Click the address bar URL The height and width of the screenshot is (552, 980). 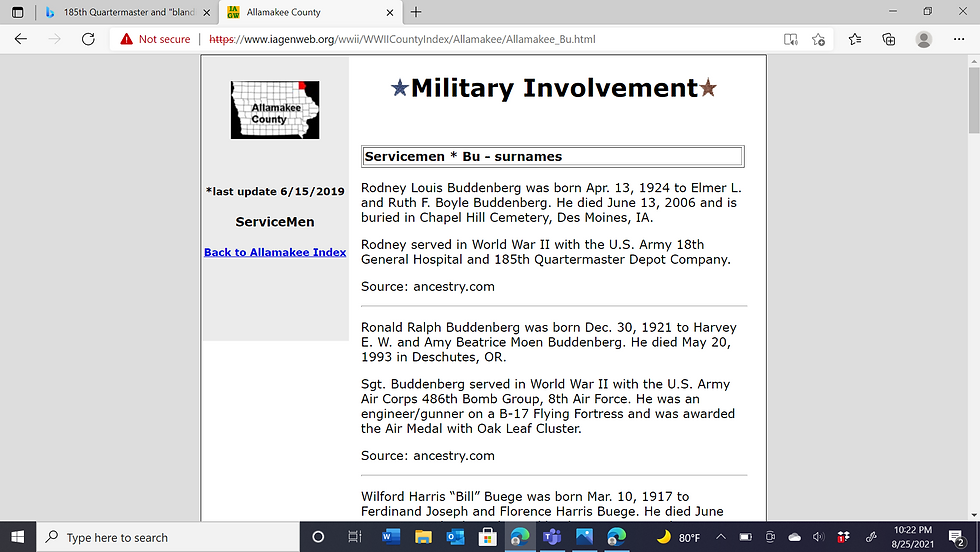tap(402, 39)
